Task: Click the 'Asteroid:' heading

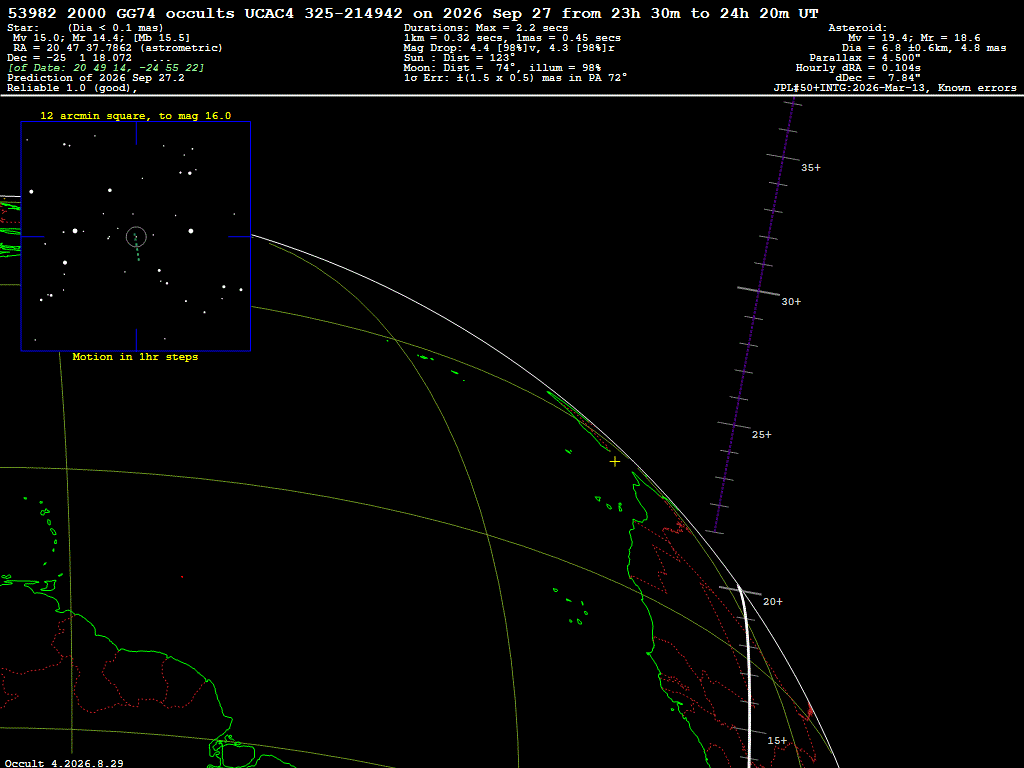Action: (x=857, y=28)
